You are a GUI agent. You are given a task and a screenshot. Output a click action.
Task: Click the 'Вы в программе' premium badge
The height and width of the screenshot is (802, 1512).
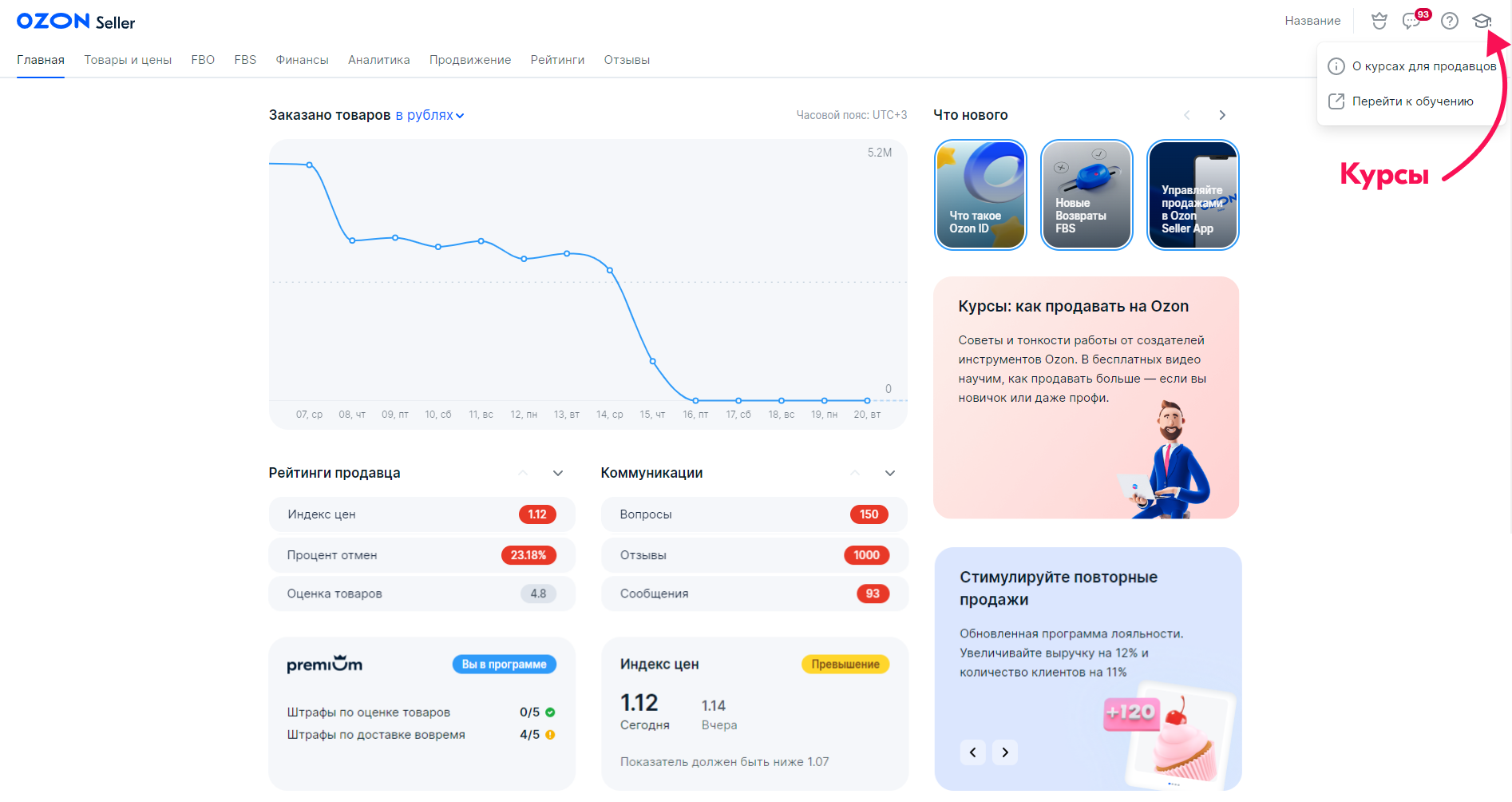(x=505, y=665)
